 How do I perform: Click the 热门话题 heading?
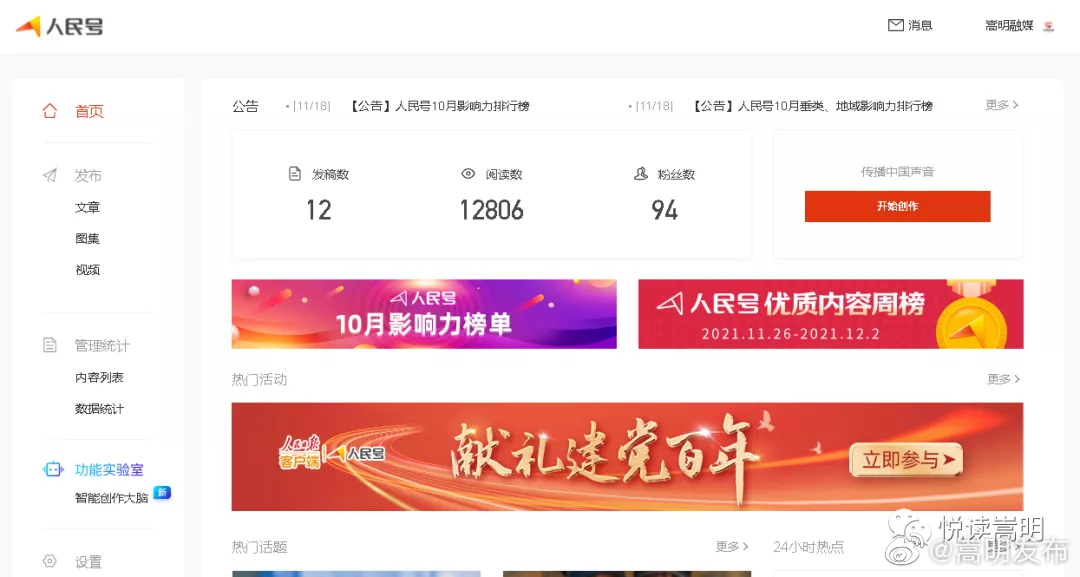tap(259, 547)
